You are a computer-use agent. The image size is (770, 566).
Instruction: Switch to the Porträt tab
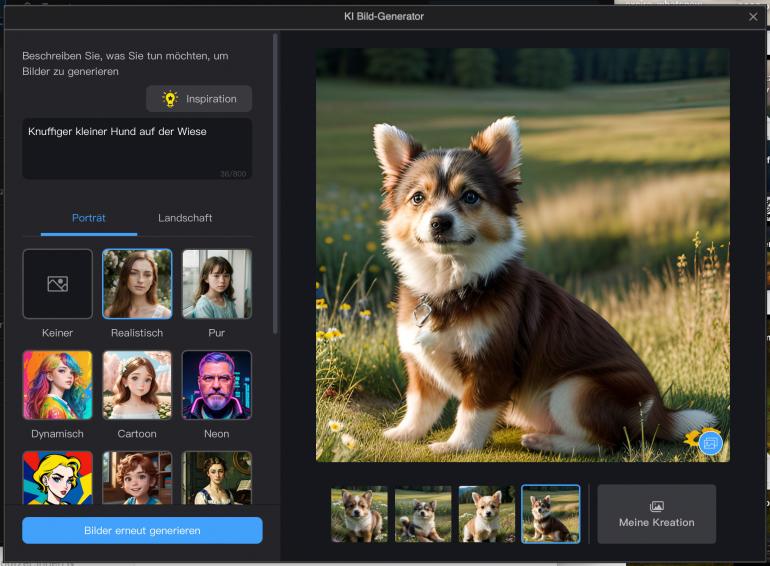(x=89, y=218)
